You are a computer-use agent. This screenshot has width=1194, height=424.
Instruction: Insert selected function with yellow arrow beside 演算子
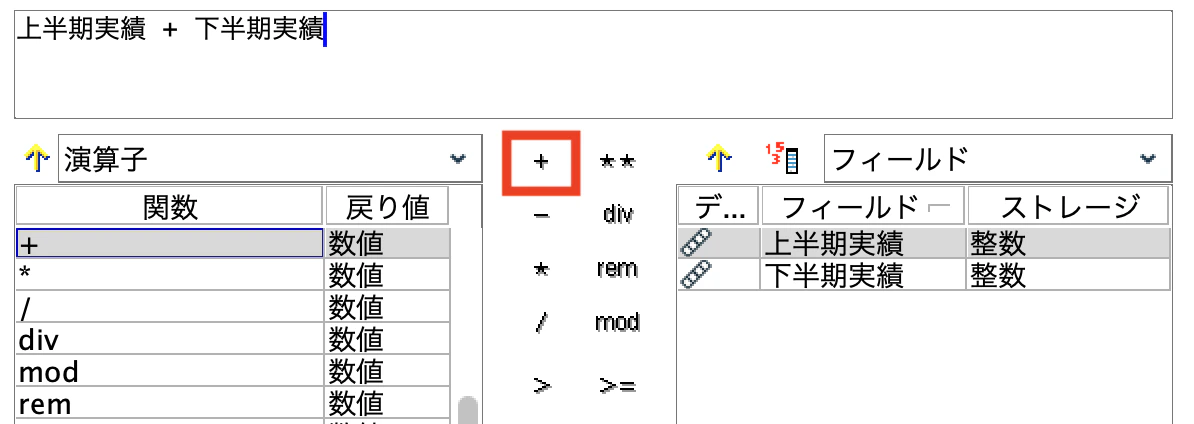tap(37, 158)
